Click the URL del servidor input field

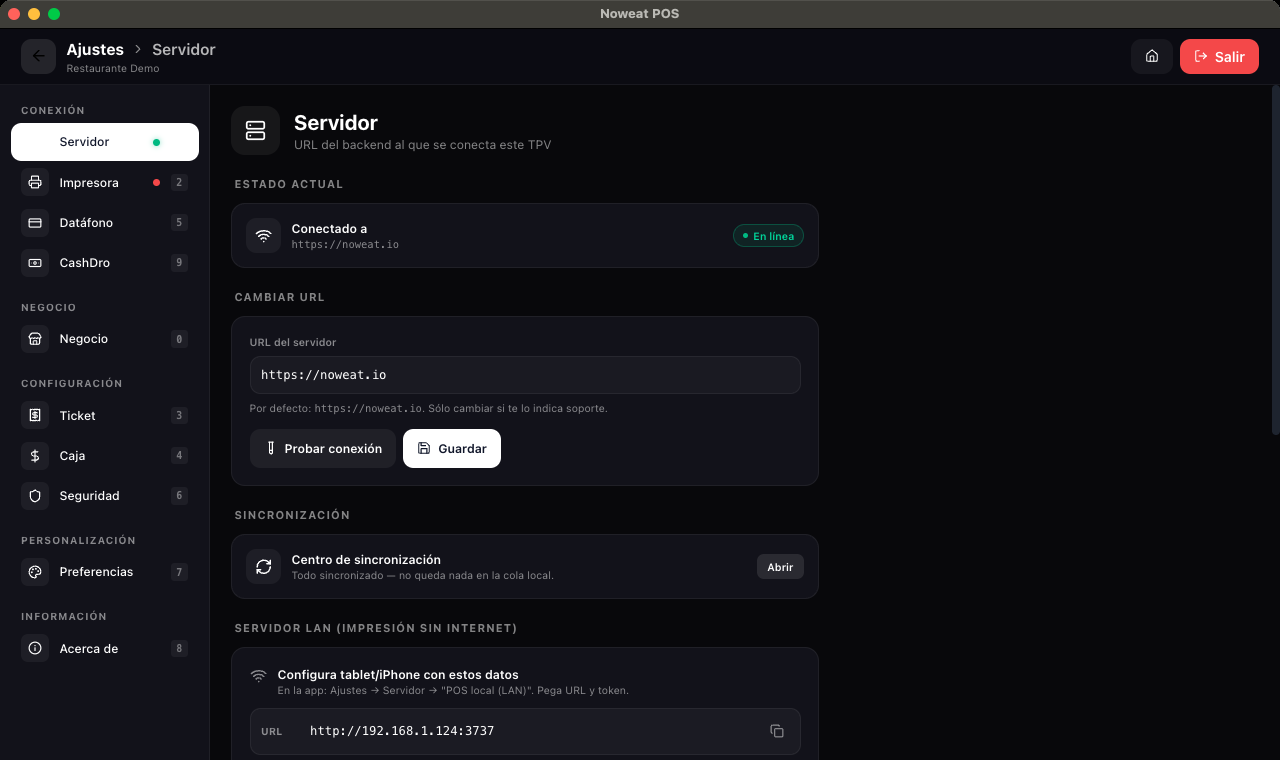(x=525, y=375)
